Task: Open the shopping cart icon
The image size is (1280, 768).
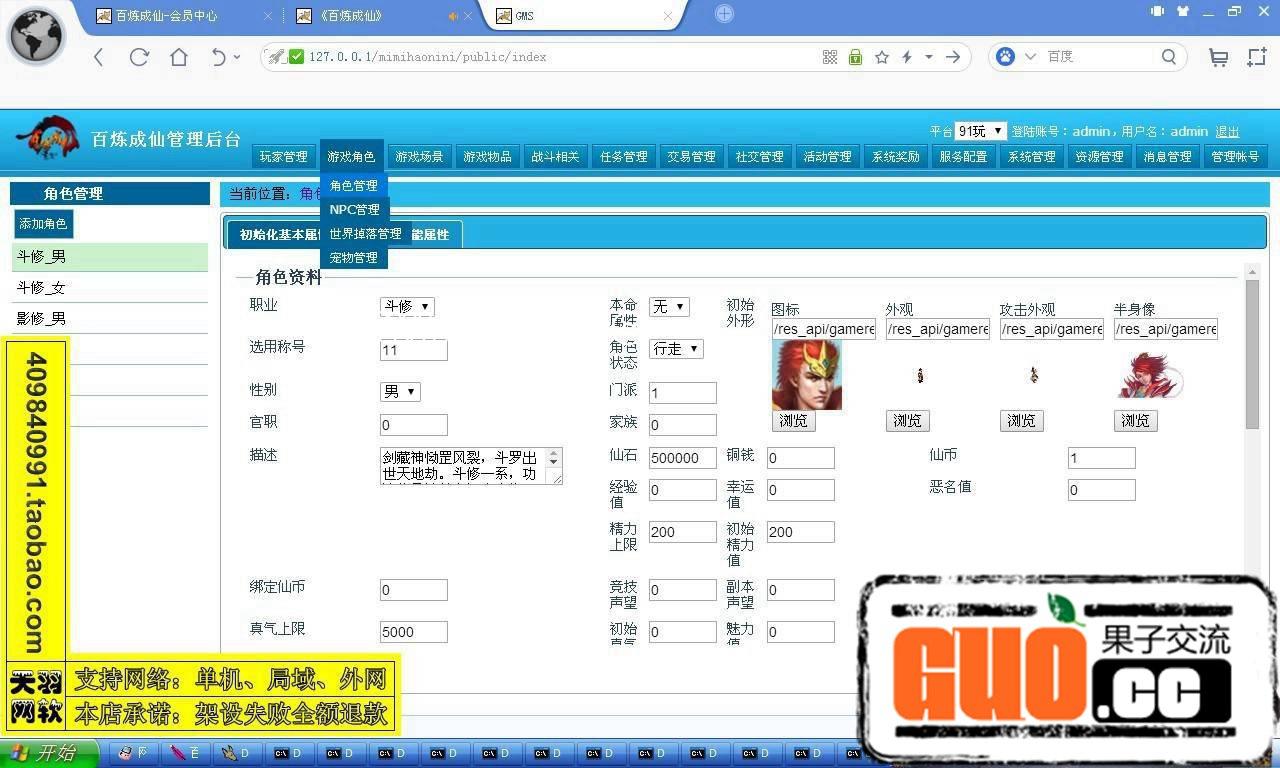Action: pos(1218,58)
